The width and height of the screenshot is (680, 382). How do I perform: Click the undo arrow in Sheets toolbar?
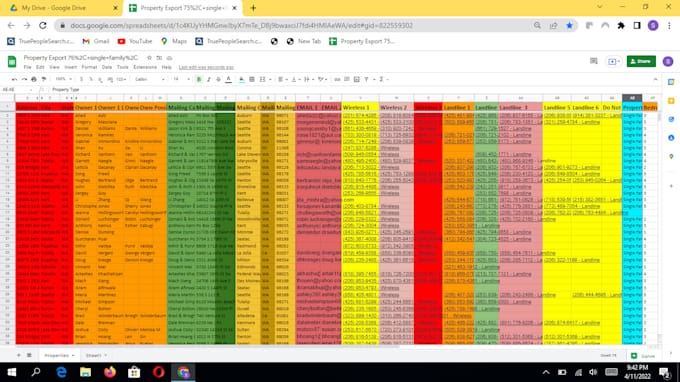pos(14,79)
